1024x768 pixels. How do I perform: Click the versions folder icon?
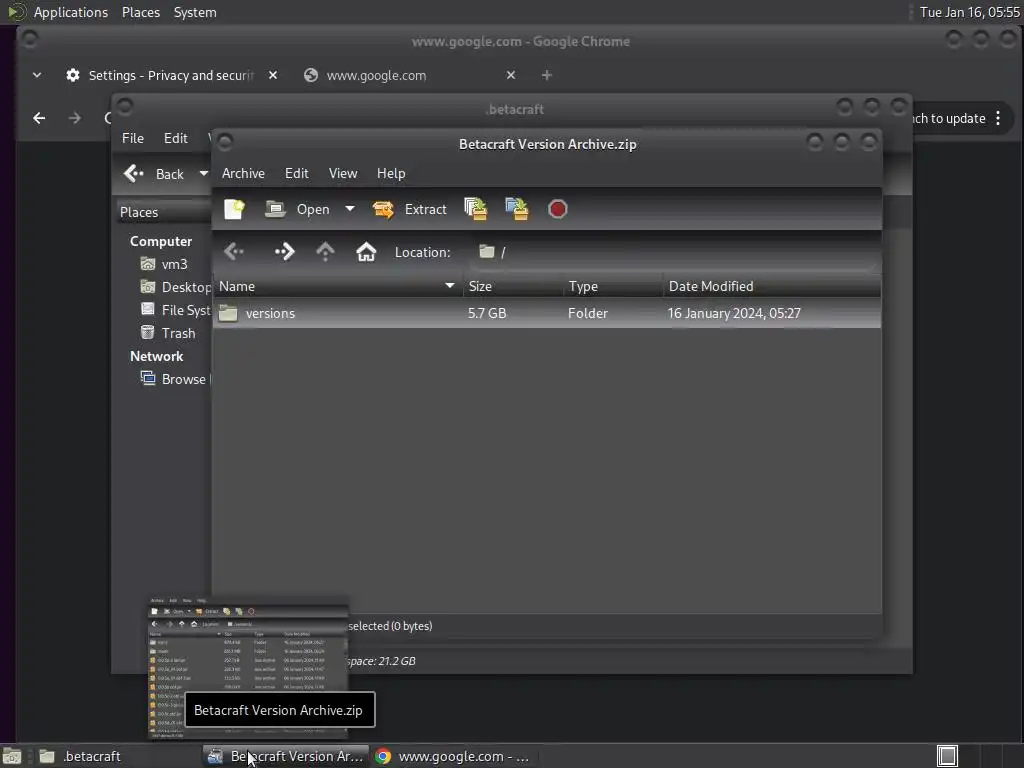228,313
